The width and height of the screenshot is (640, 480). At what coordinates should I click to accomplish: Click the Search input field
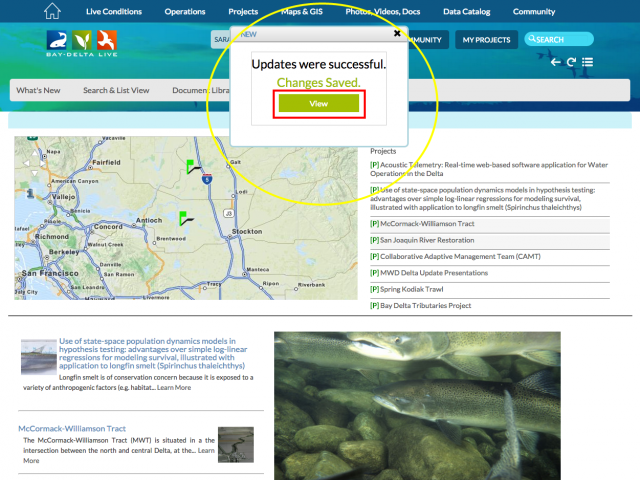pos(562,40)
